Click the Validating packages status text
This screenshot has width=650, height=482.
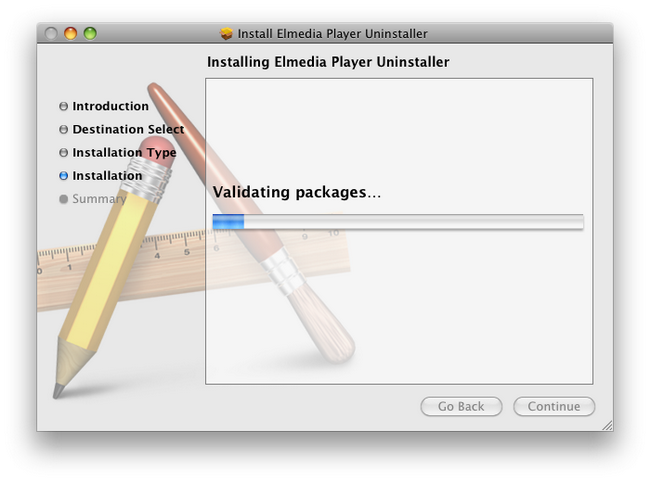coord(297,193)
